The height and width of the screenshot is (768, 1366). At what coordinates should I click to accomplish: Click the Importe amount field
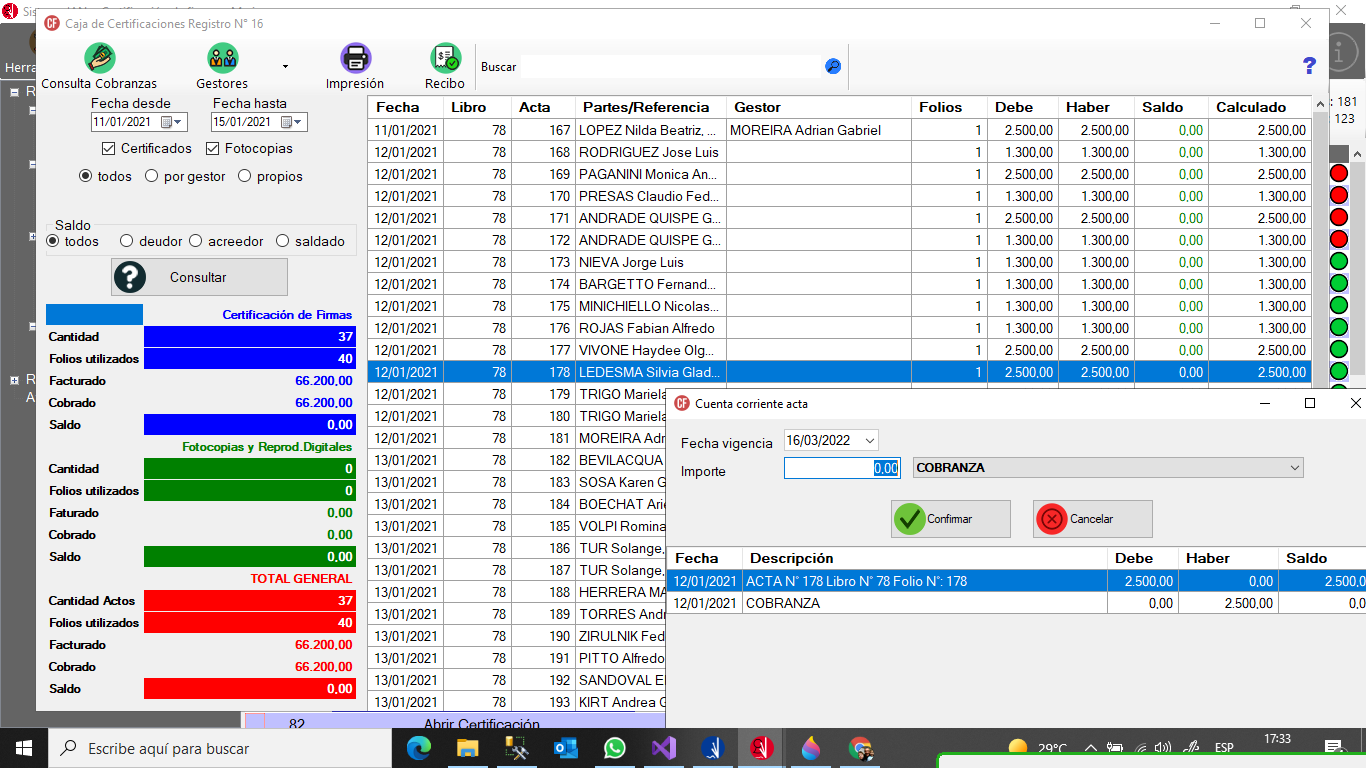pos(841,468)
